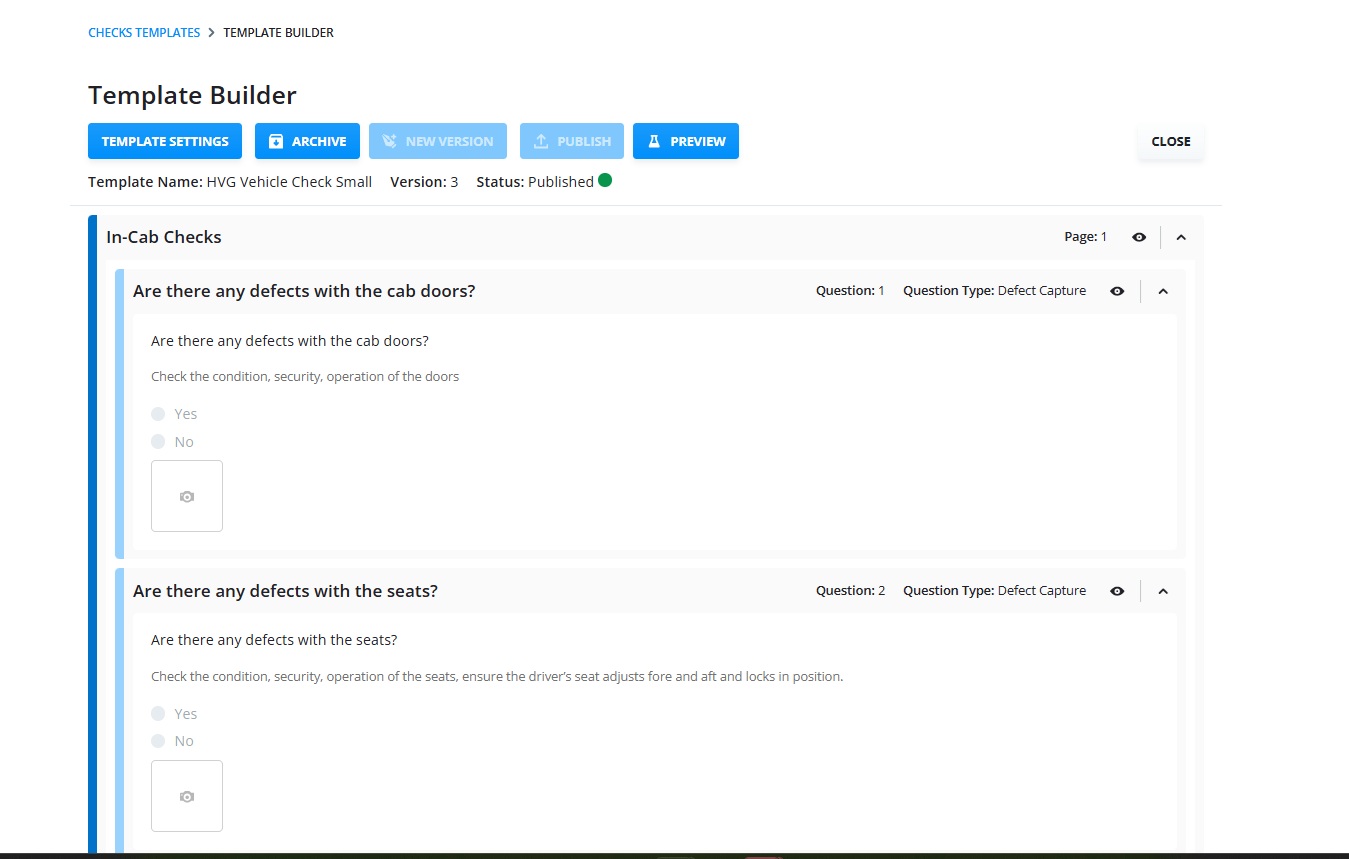Click the 'Template Builder' breadcrumb text
The image size is (1349, 859).
pyautogui.click(x=279, y=33)
